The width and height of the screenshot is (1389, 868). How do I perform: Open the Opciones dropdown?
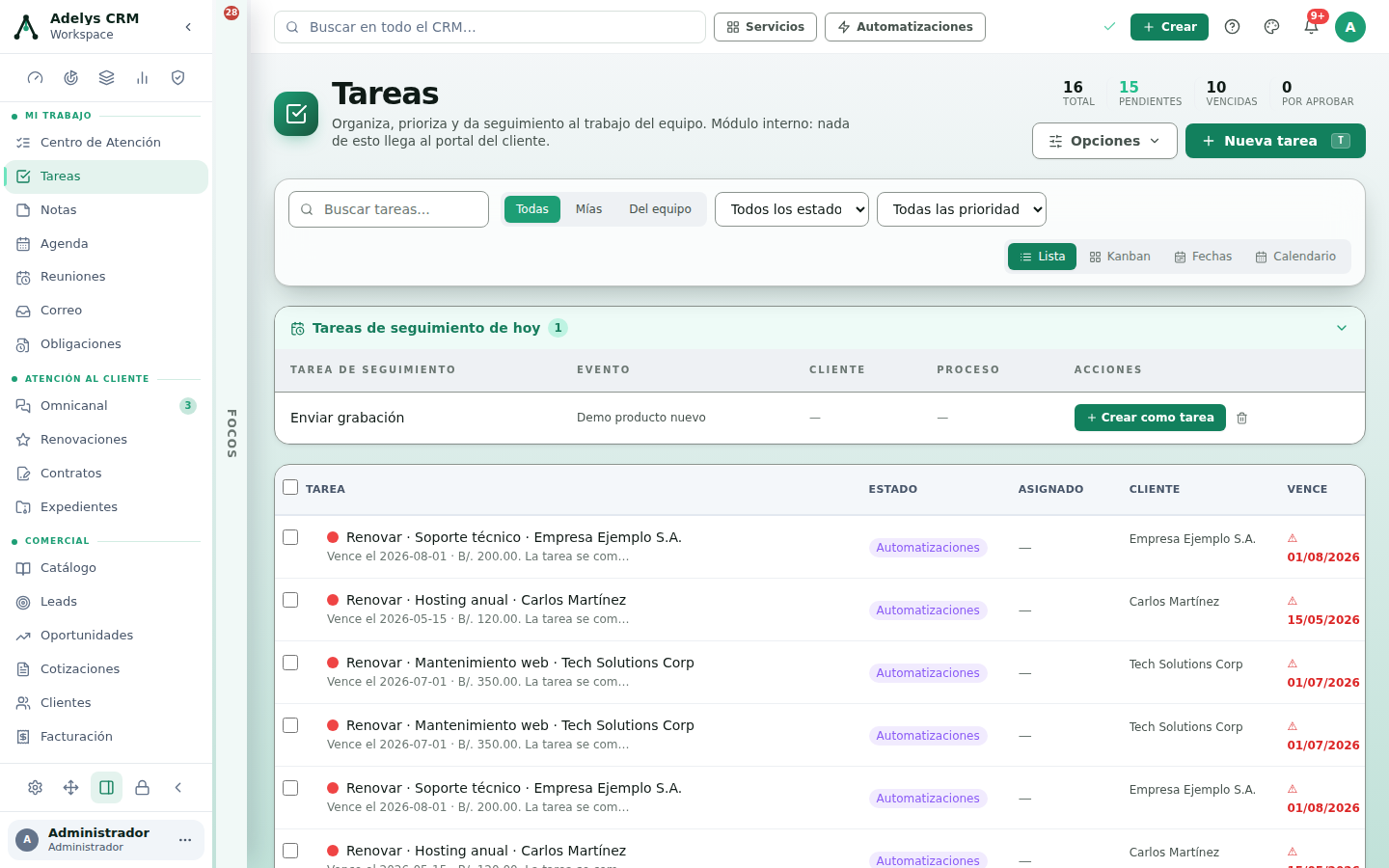[1104, 141]
